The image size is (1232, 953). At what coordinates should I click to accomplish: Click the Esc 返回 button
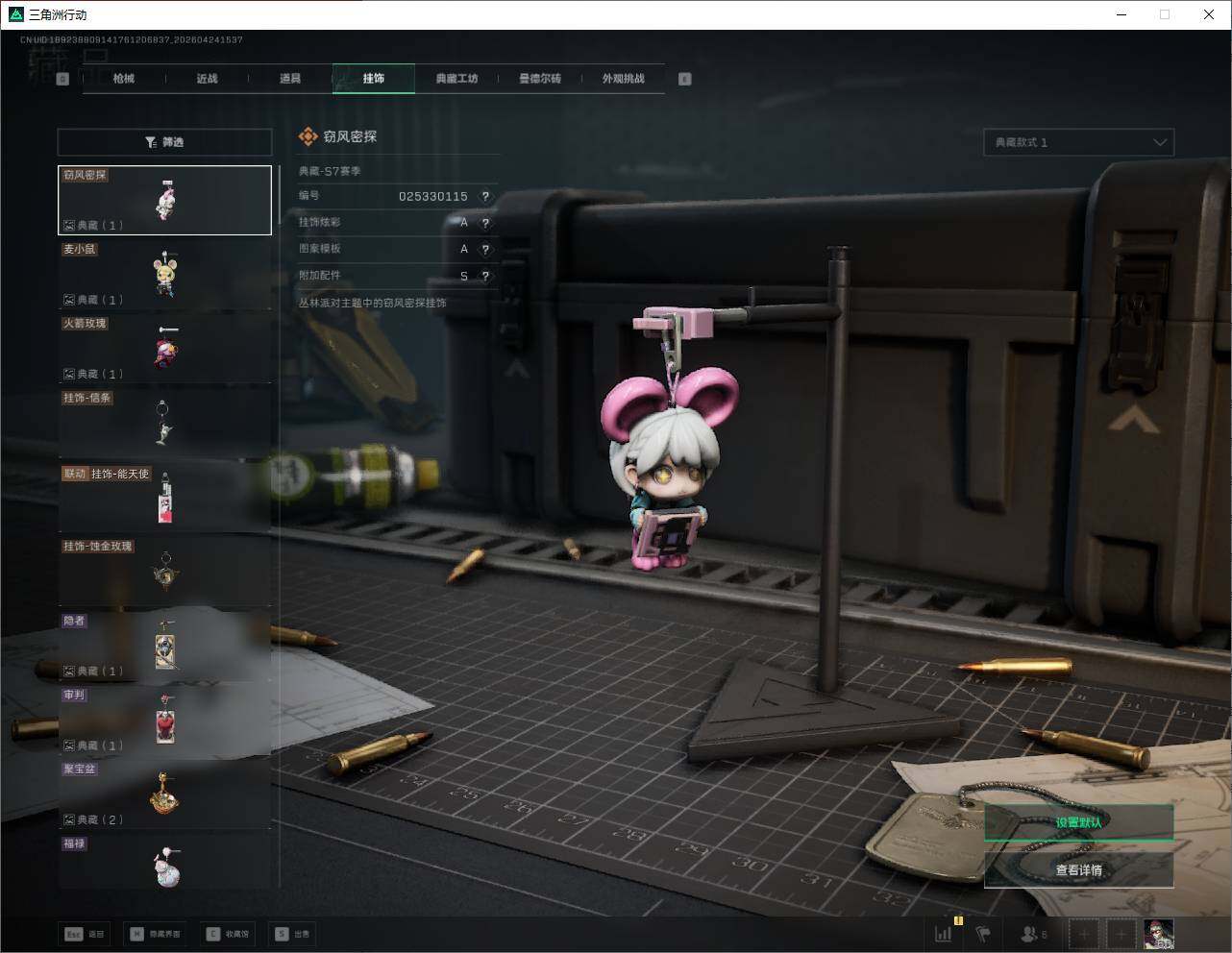point(85,934)
